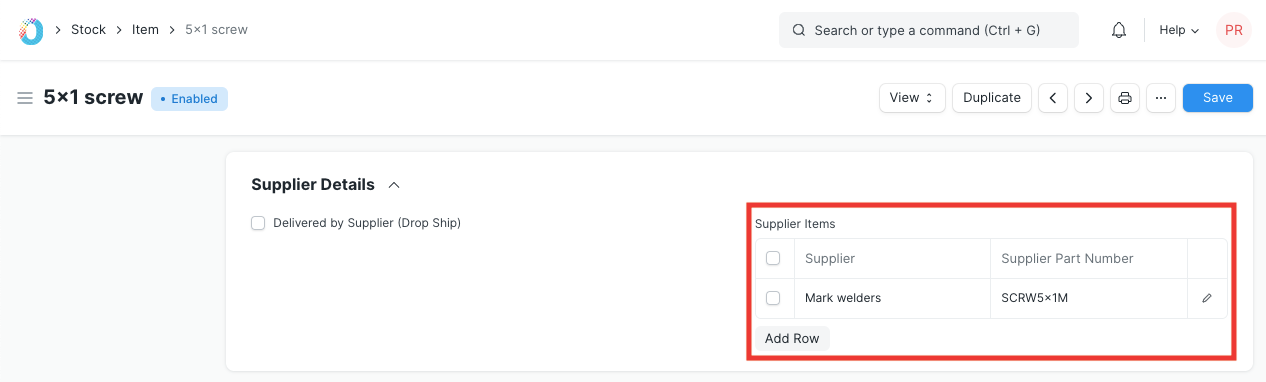
Task: Add a row to Supplier Items
Action: pyautogui.click(x=792, y=338)
